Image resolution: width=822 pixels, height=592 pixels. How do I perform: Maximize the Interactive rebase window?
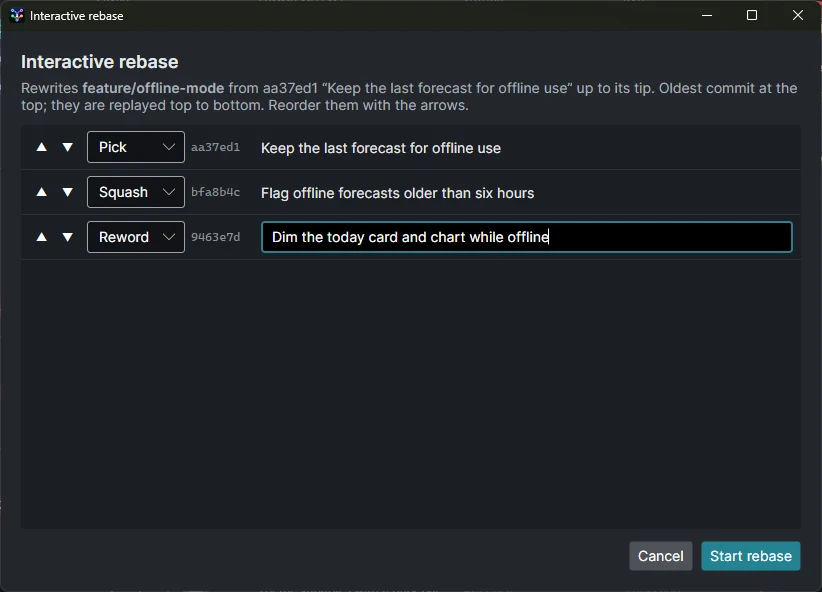click(x=752, y=15)
